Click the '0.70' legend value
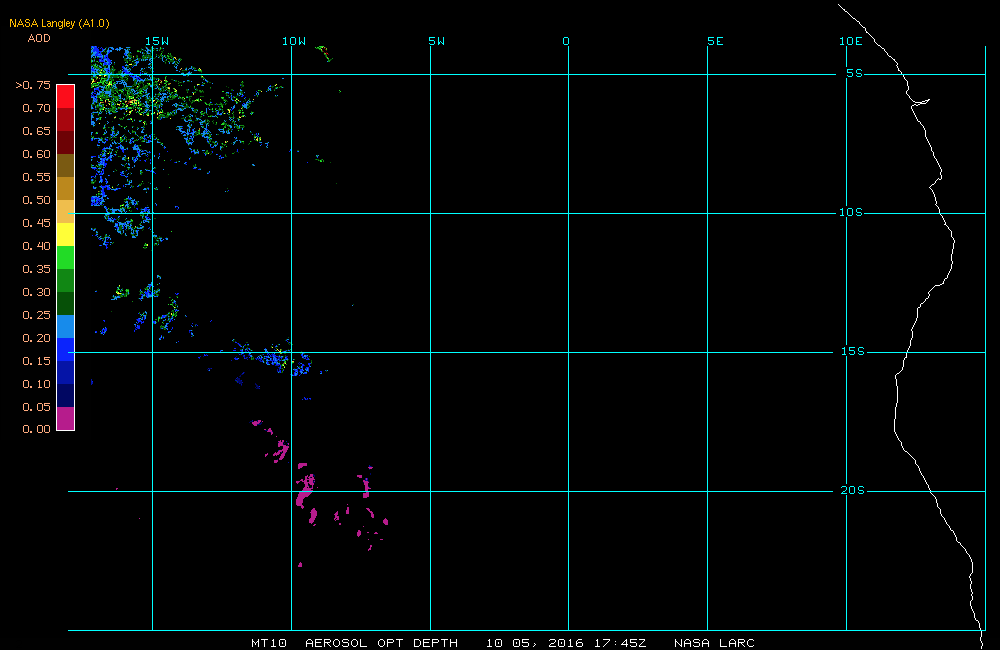The height and width of the screenshot is (650, 1000). click(x=36, y=108)
